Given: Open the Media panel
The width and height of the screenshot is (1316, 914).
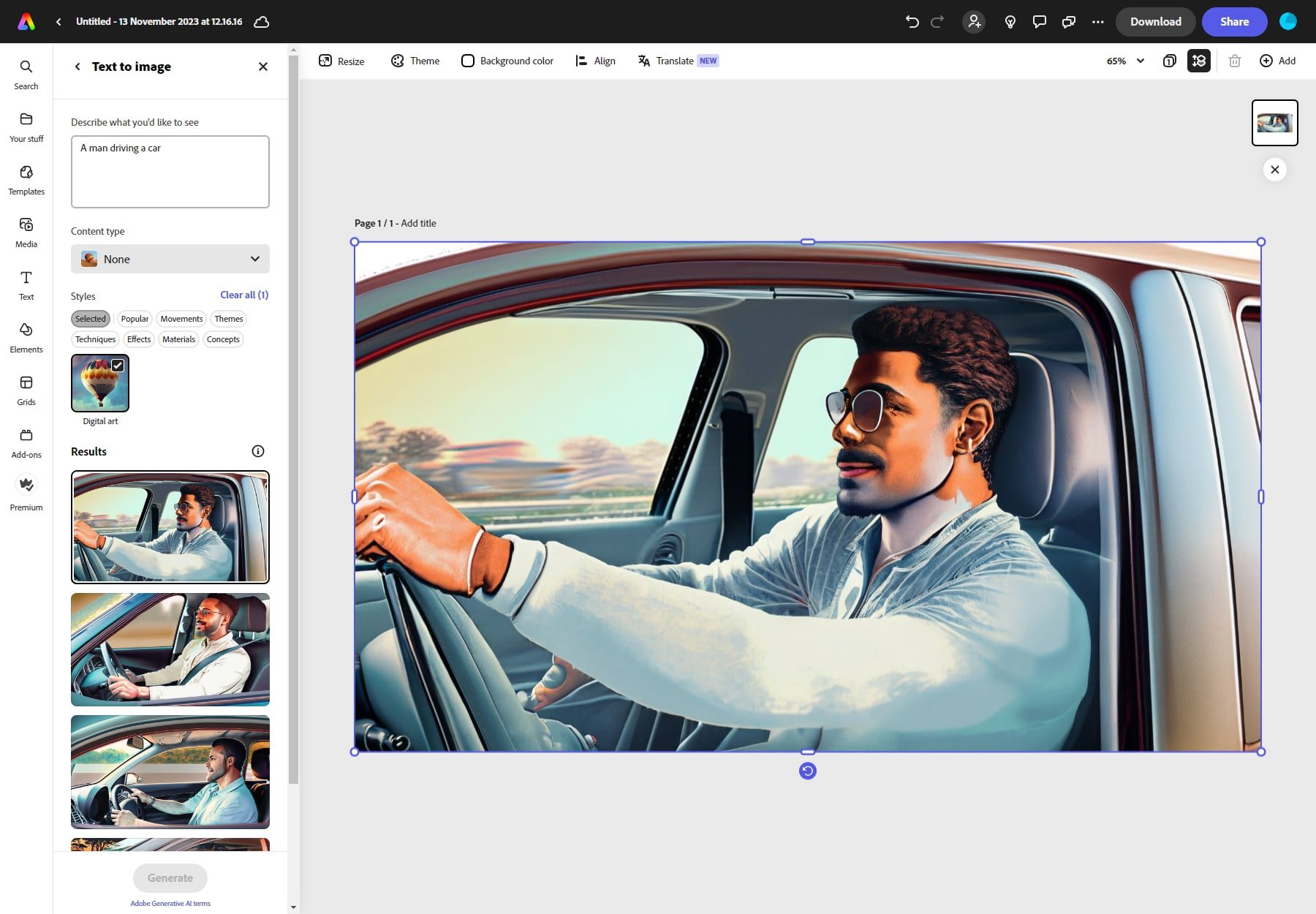Looking at the screenshot, I should (x=26, y=233).
